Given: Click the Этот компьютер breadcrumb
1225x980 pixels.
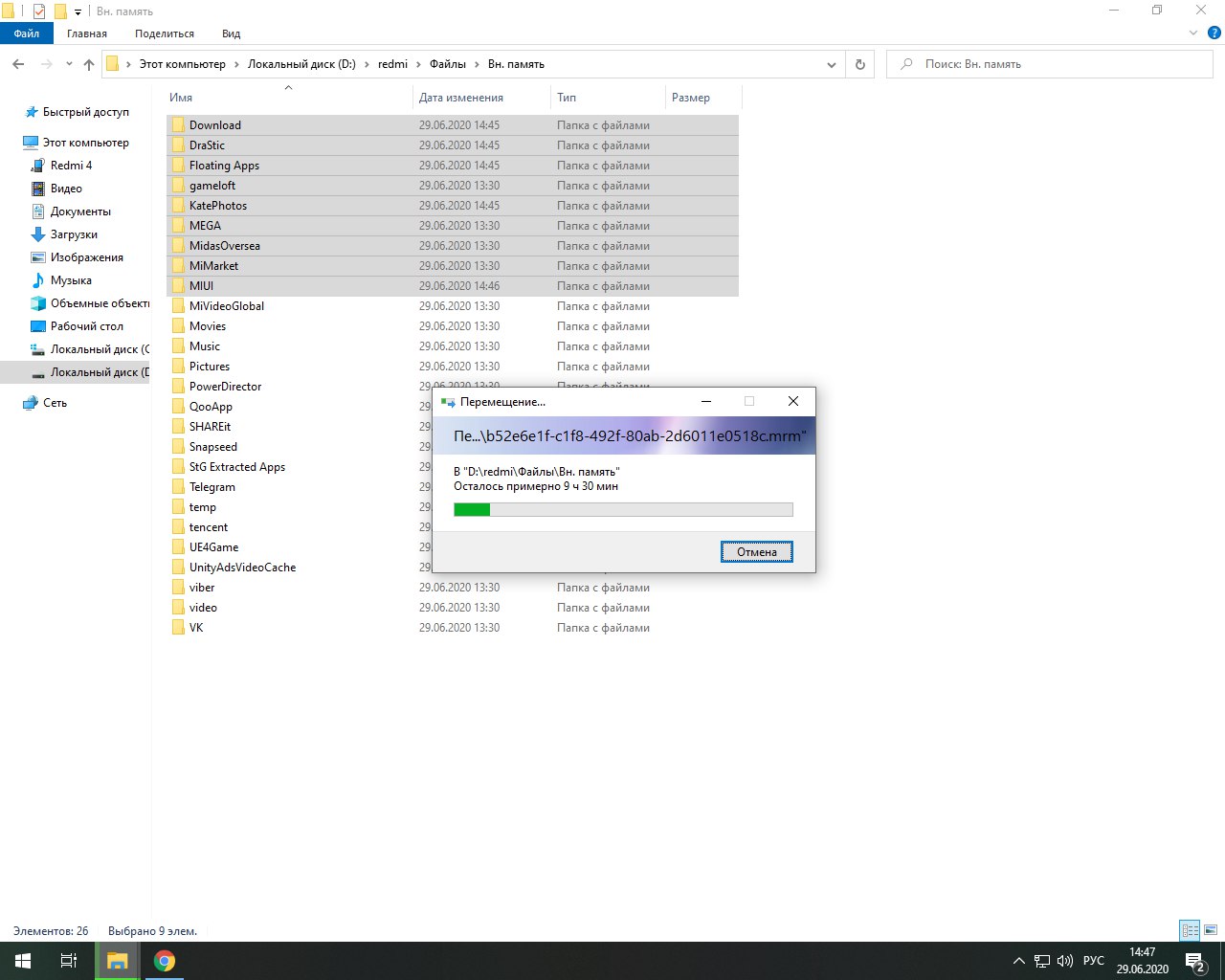Looking at the screenshot, I should click(x=183, y=64).
